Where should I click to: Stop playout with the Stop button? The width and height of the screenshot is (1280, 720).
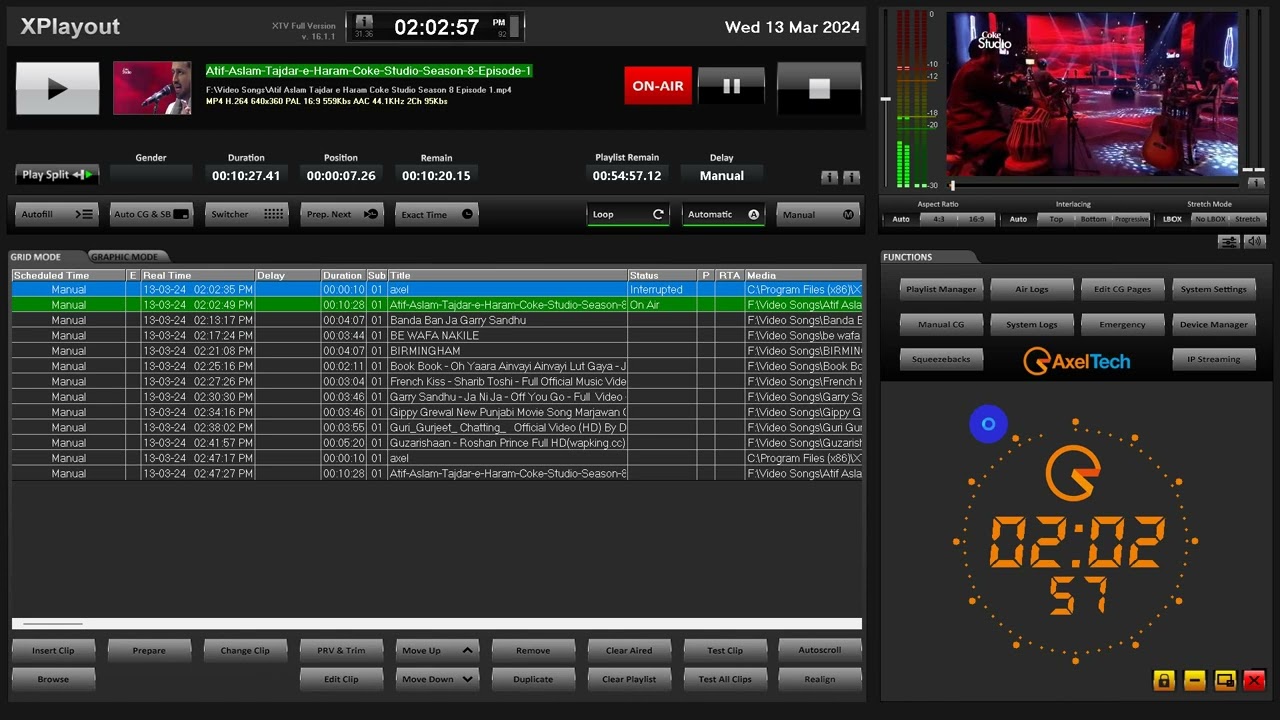click(819, 88)
